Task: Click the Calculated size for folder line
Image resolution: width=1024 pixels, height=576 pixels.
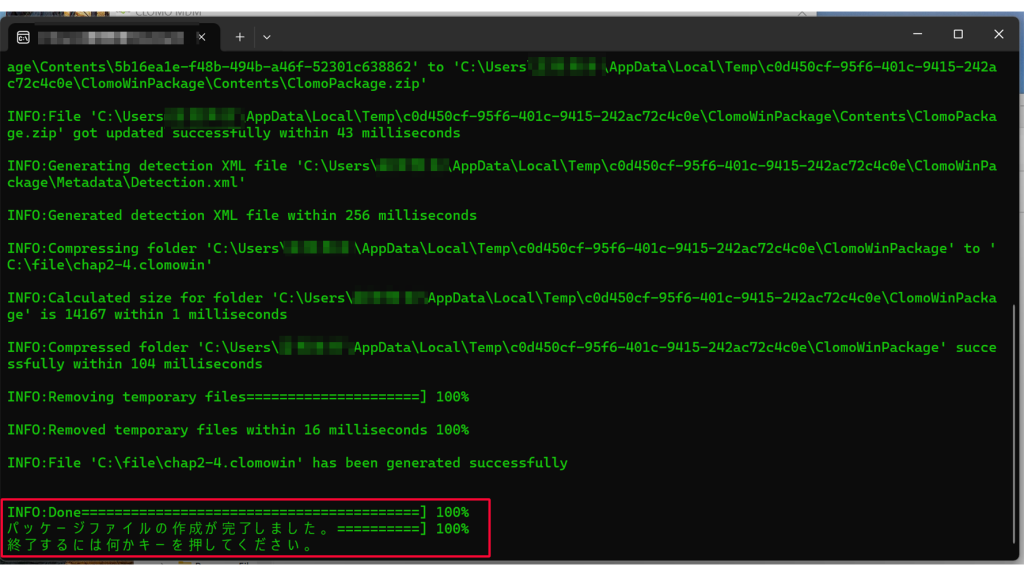Action: click(x=500, y=306)
